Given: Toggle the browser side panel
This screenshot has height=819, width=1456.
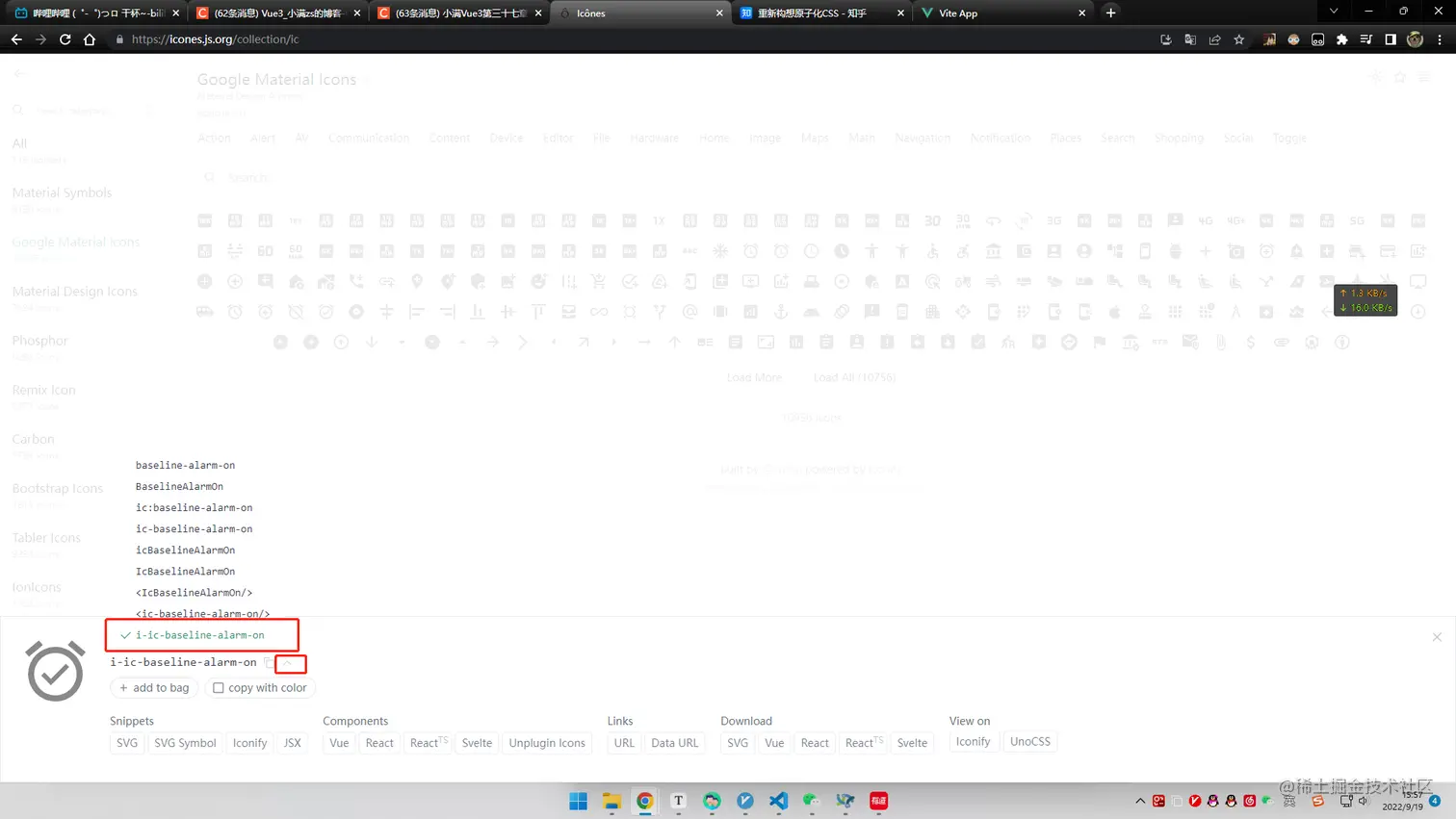Looking at the screenshot, I should tap(1391, 39).
